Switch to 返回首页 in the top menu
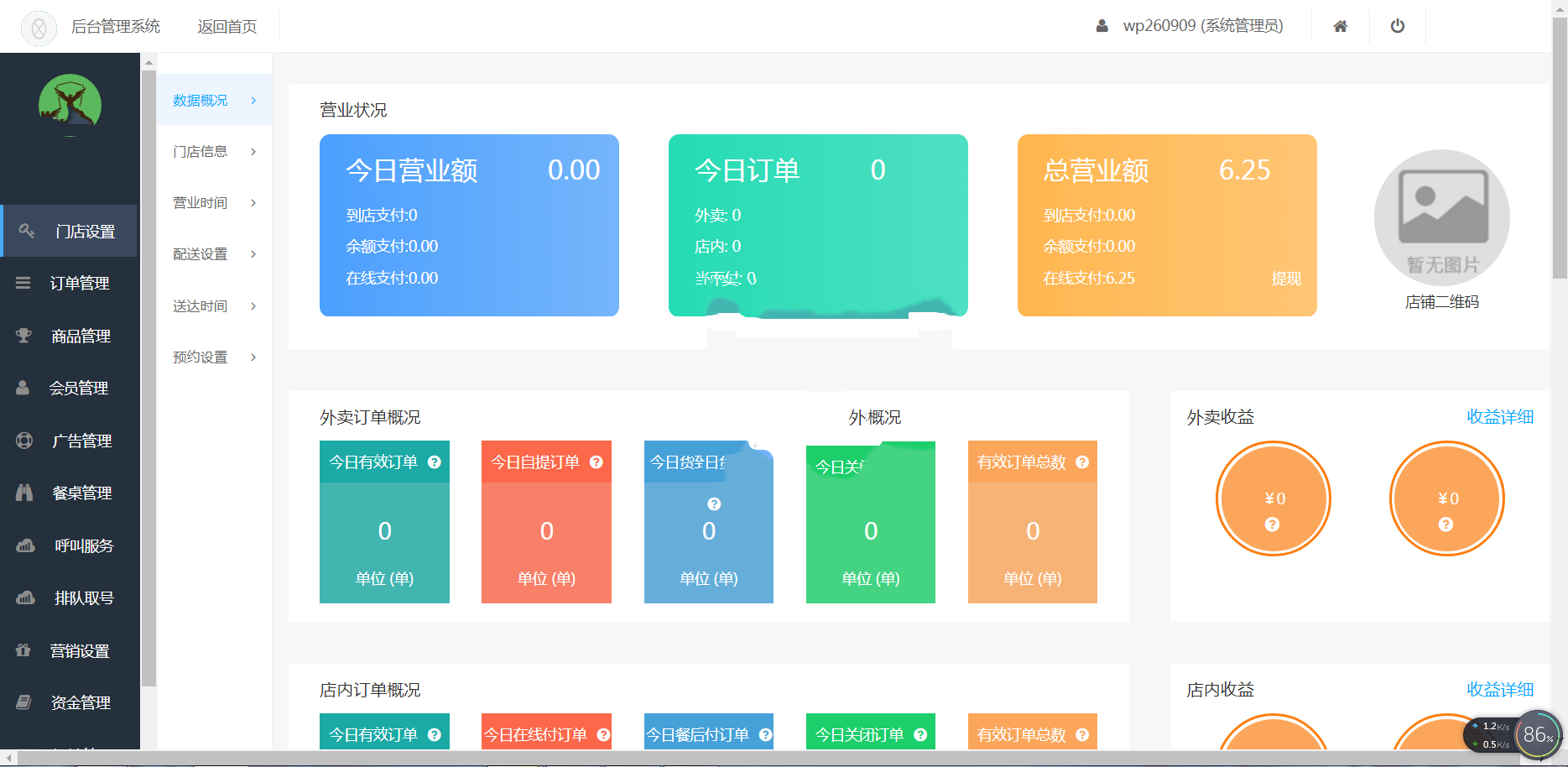This screenshot has width=1568, height=767. coord(227,26)
